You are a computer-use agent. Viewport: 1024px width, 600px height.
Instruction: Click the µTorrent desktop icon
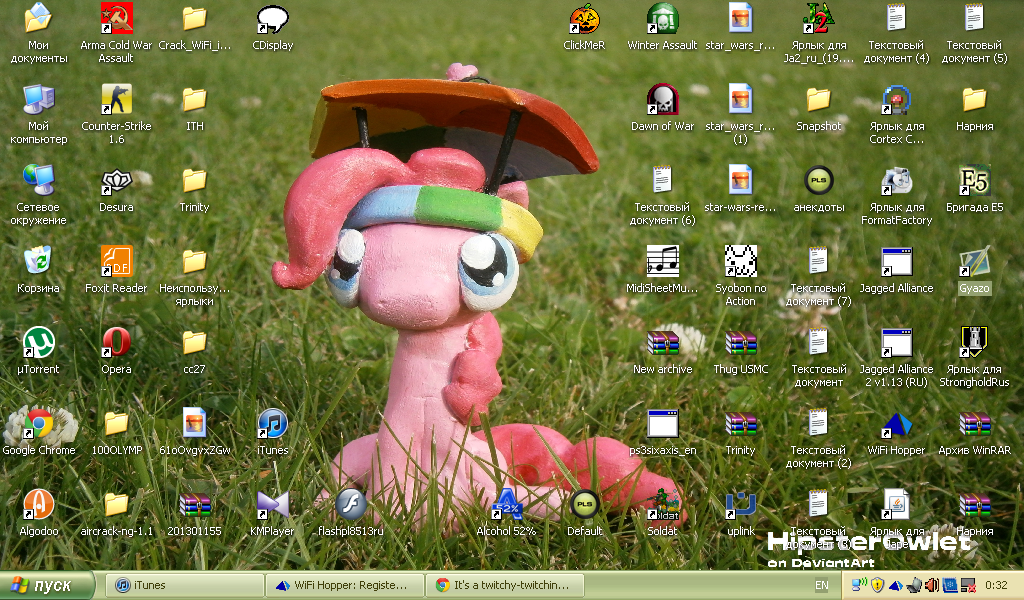(x=39, y=342)
